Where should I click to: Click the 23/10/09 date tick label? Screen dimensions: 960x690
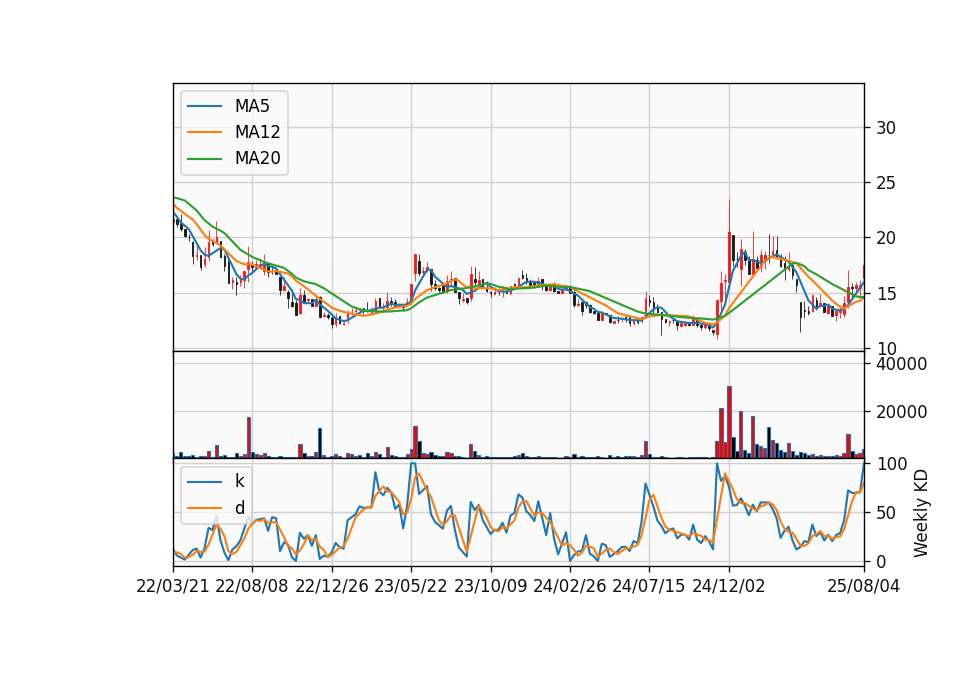coord(490,586)
